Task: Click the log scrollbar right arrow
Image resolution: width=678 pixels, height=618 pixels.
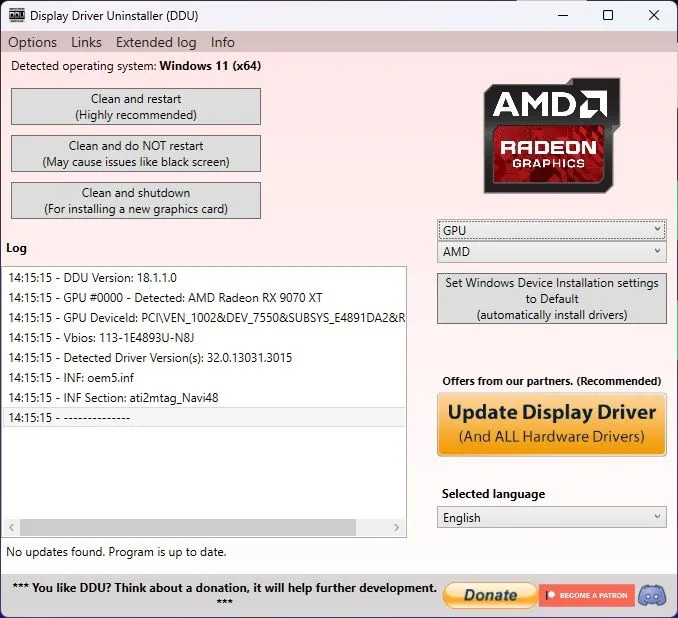Action: point(398,527)
